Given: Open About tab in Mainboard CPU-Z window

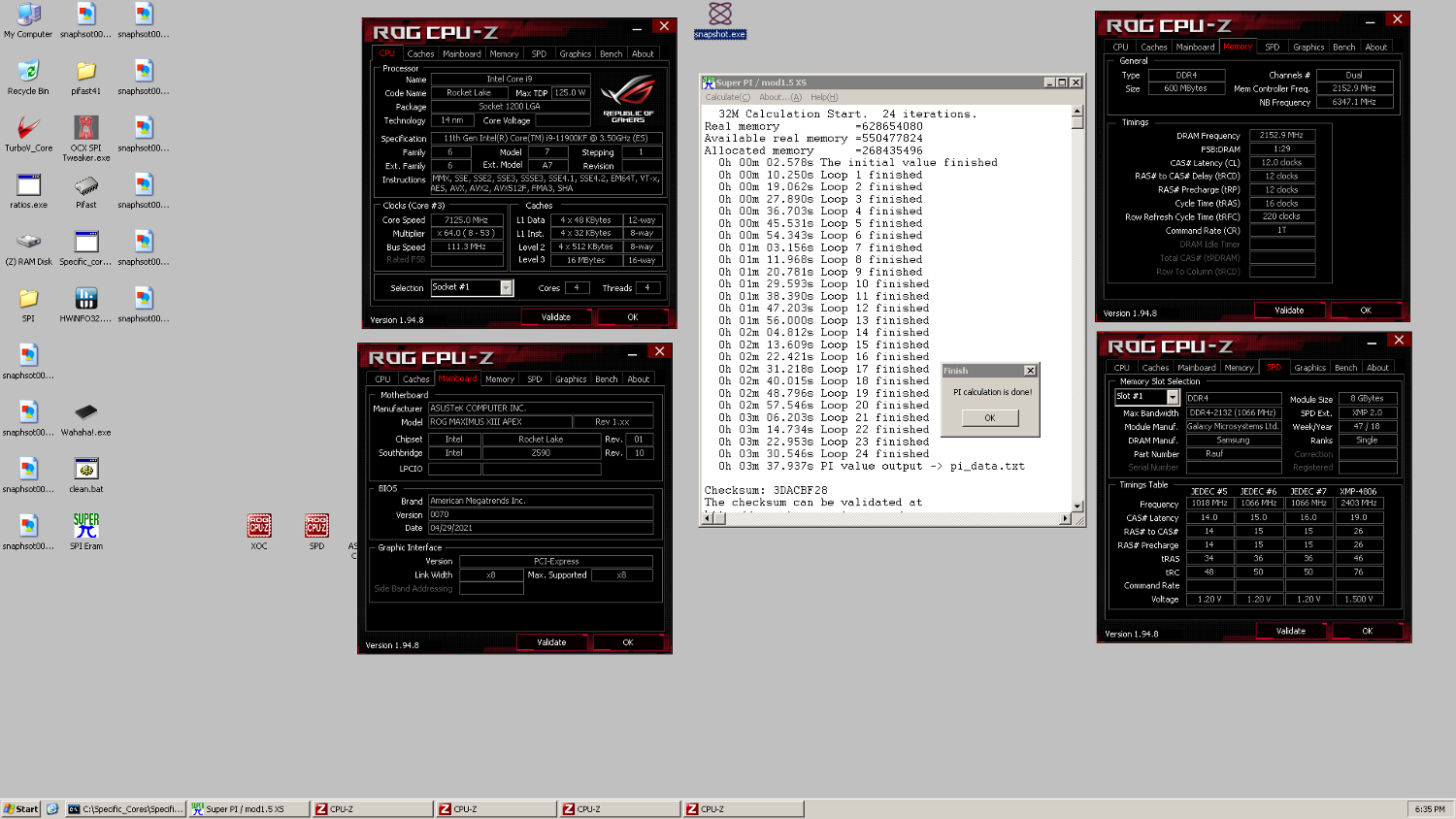Looking at the screenshot, I should [639, 379].
